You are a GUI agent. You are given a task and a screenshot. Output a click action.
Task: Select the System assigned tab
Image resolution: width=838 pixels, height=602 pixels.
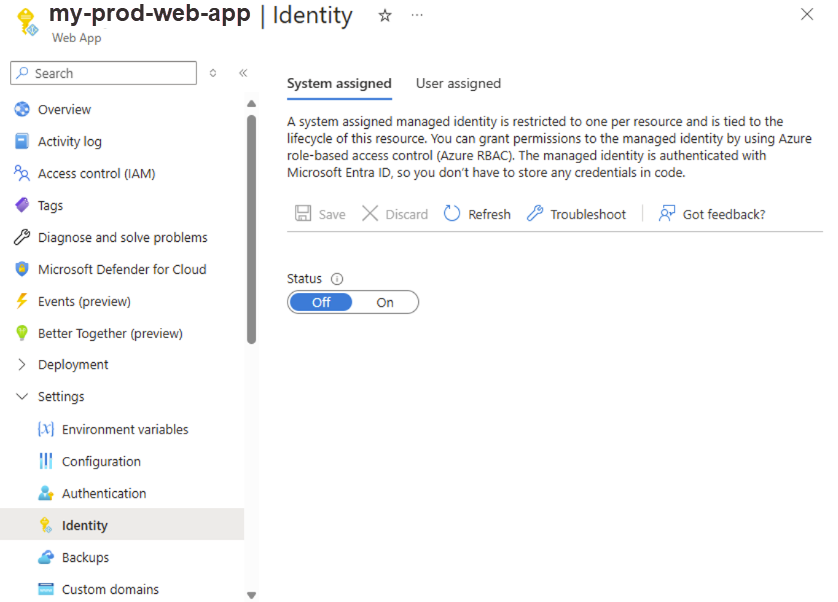[339, 83]
